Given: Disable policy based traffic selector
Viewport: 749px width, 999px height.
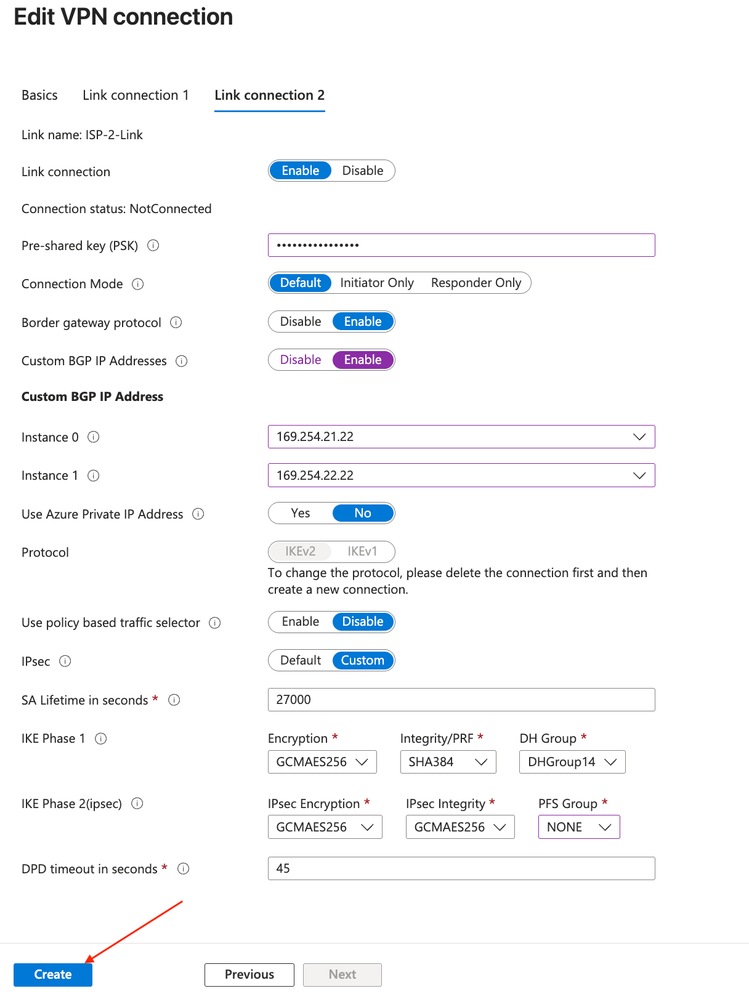Looking at the screenshot, I should pos(362,622).
